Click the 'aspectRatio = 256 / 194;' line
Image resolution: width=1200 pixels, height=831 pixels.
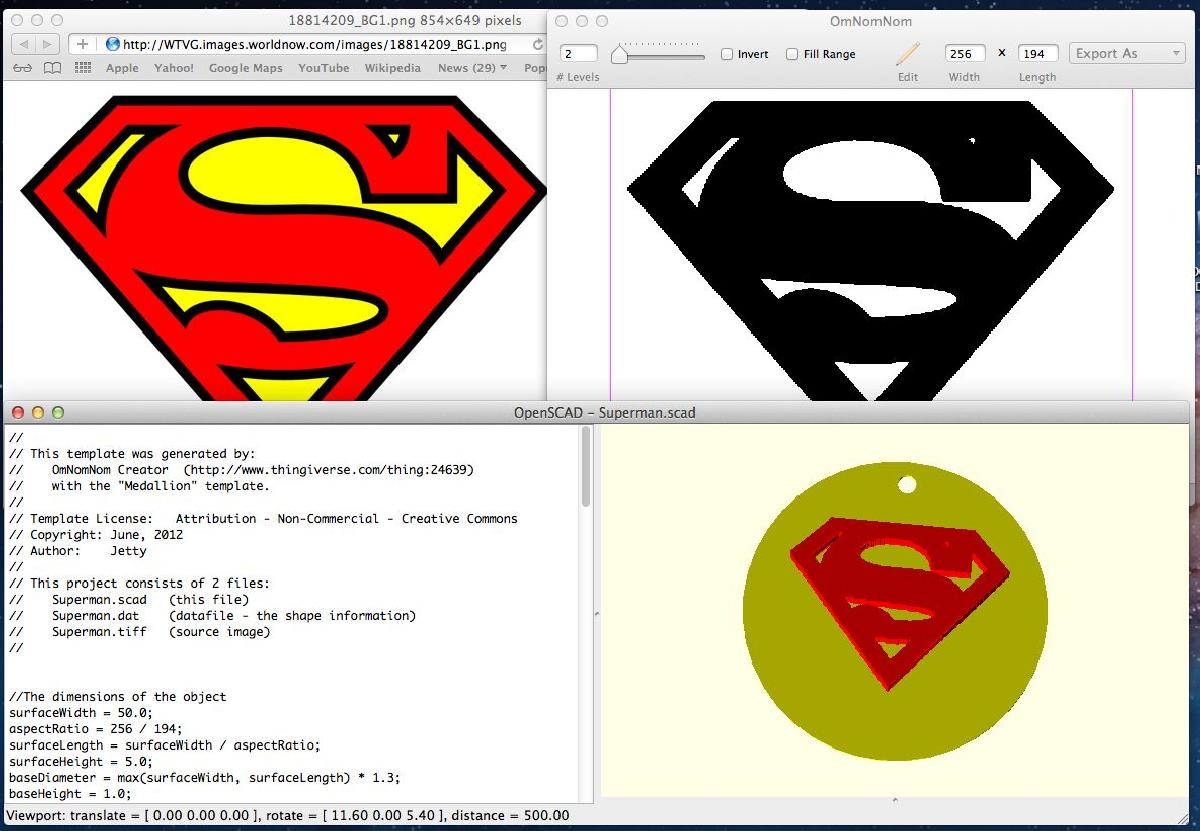[x=96, y=729]
